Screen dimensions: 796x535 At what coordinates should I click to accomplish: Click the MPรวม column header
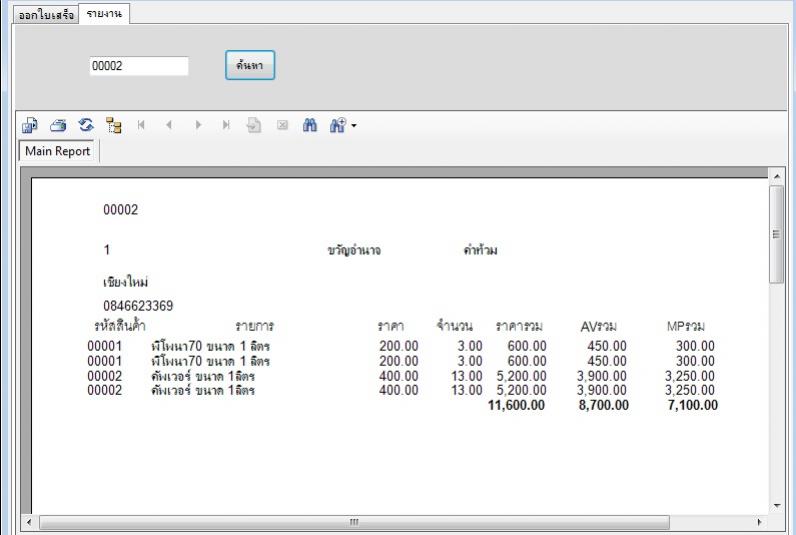686,326
